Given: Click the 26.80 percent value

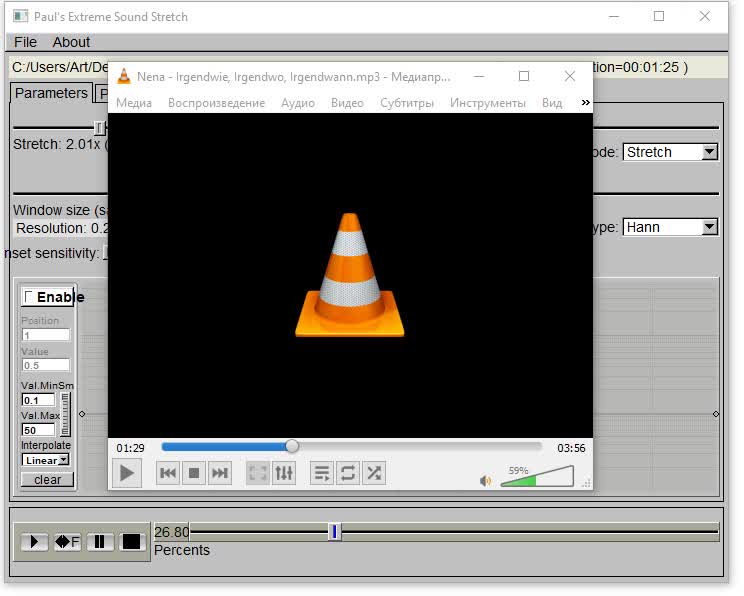Looking at the screenshot, I should coord(171,532).
